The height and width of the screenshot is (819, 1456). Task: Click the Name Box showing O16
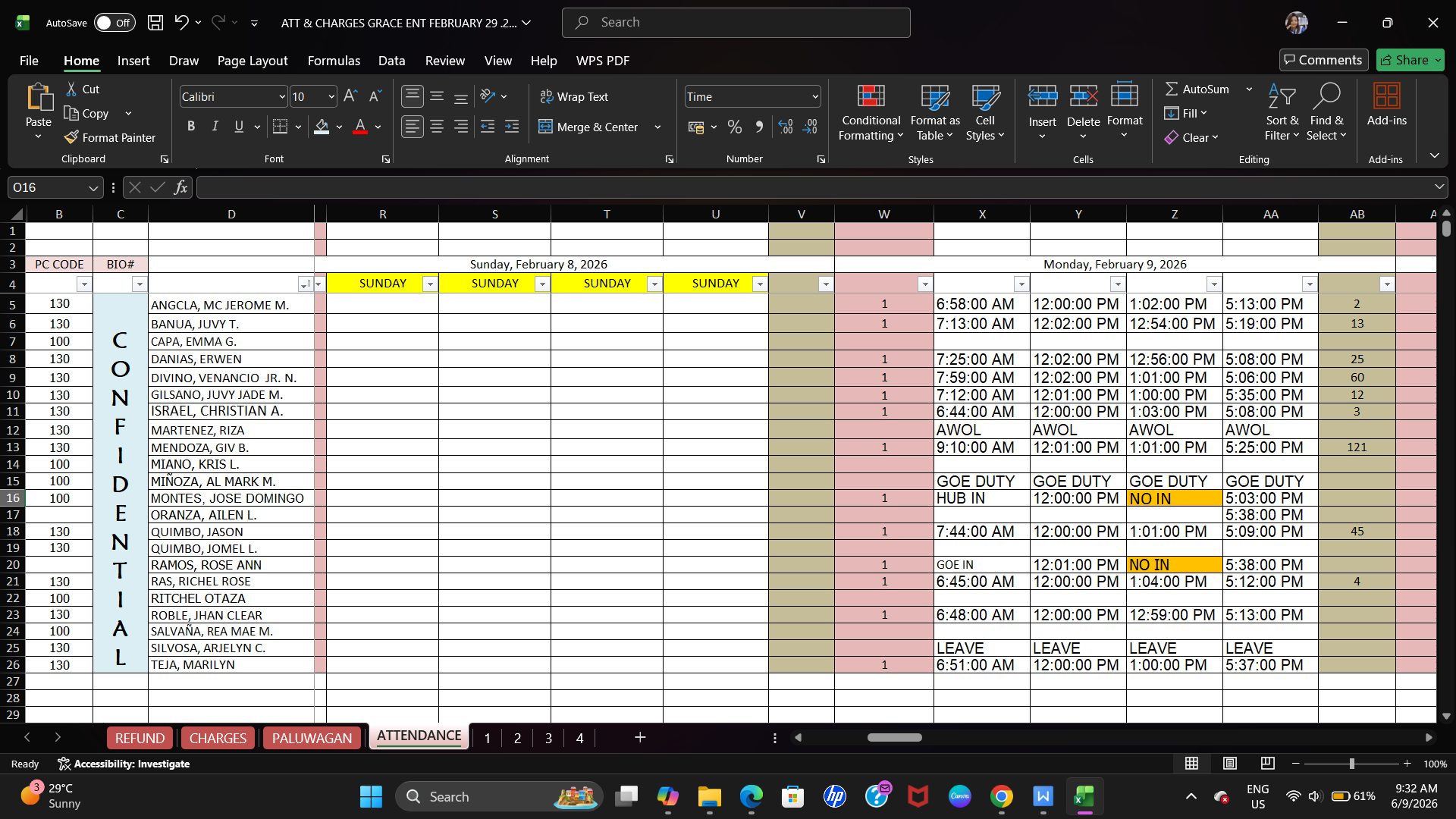point(55,187)
